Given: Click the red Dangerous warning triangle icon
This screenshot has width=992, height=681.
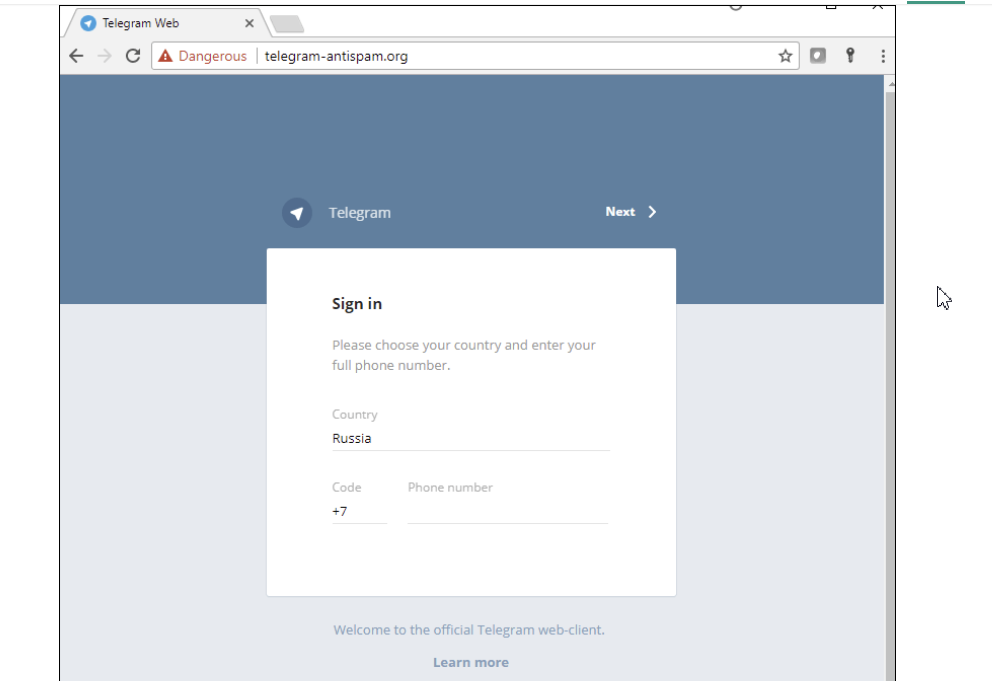Looking at the screenshot, I should 165,56.
